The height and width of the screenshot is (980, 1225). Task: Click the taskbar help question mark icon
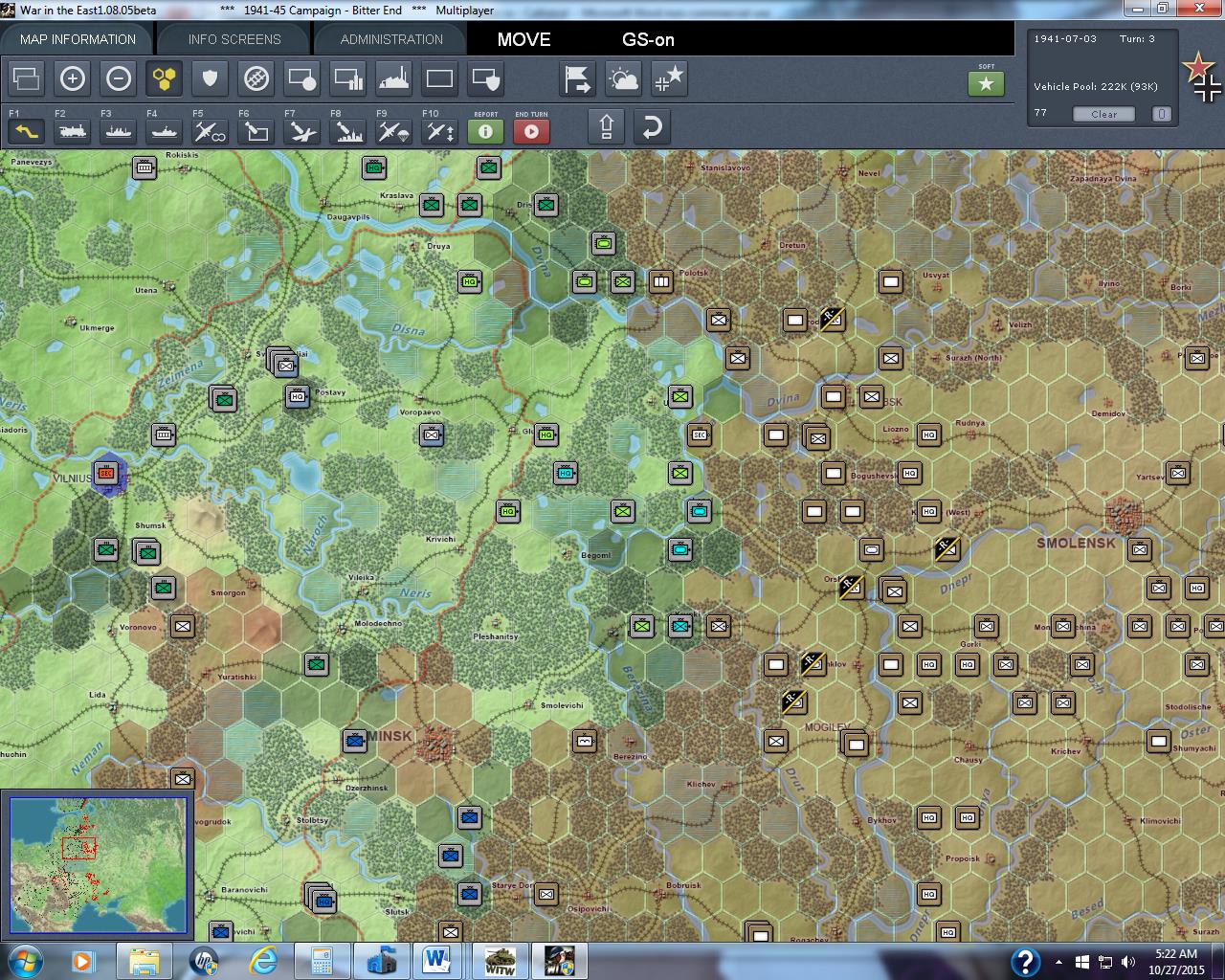click(1025, 961)
